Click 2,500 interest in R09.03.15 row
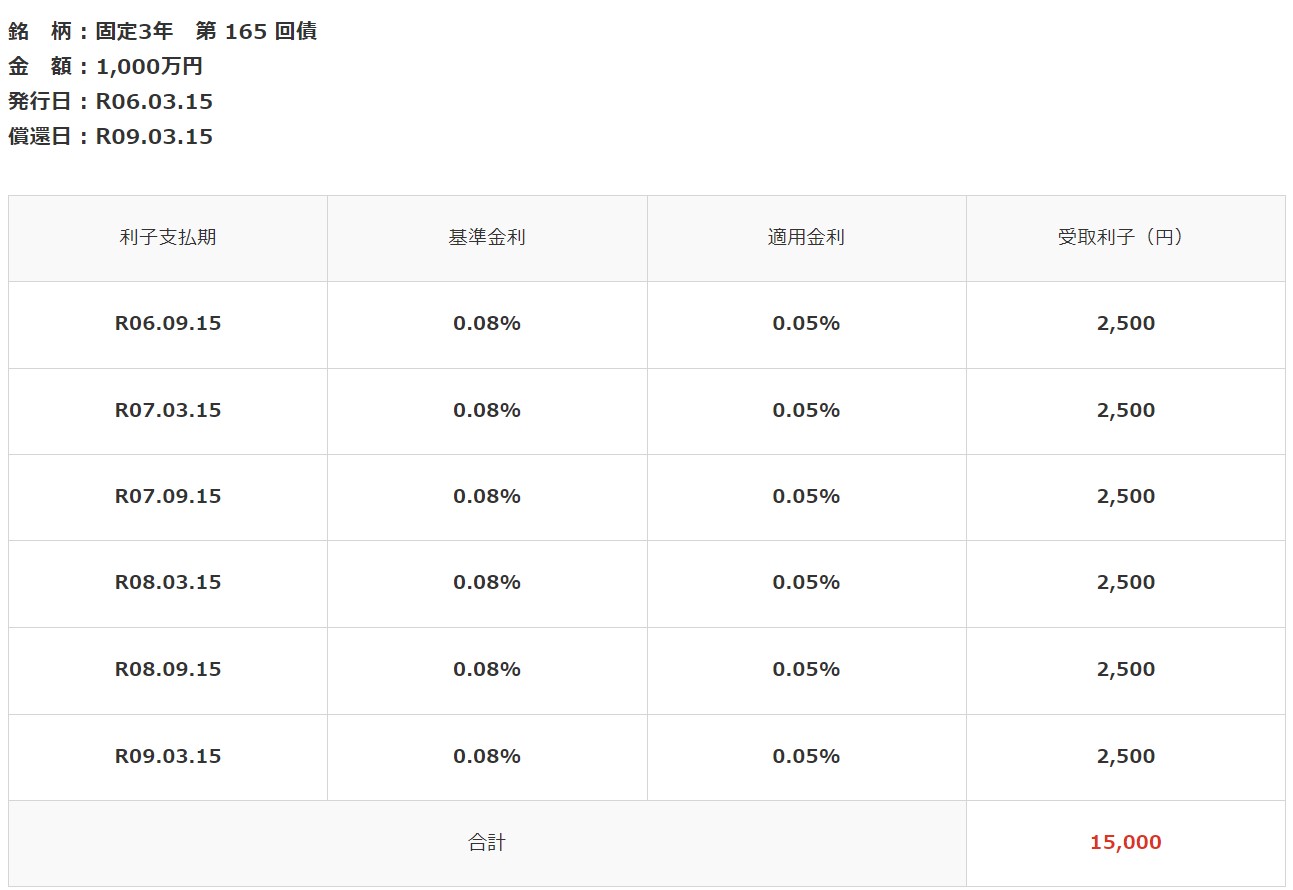 click(1126, 756)
